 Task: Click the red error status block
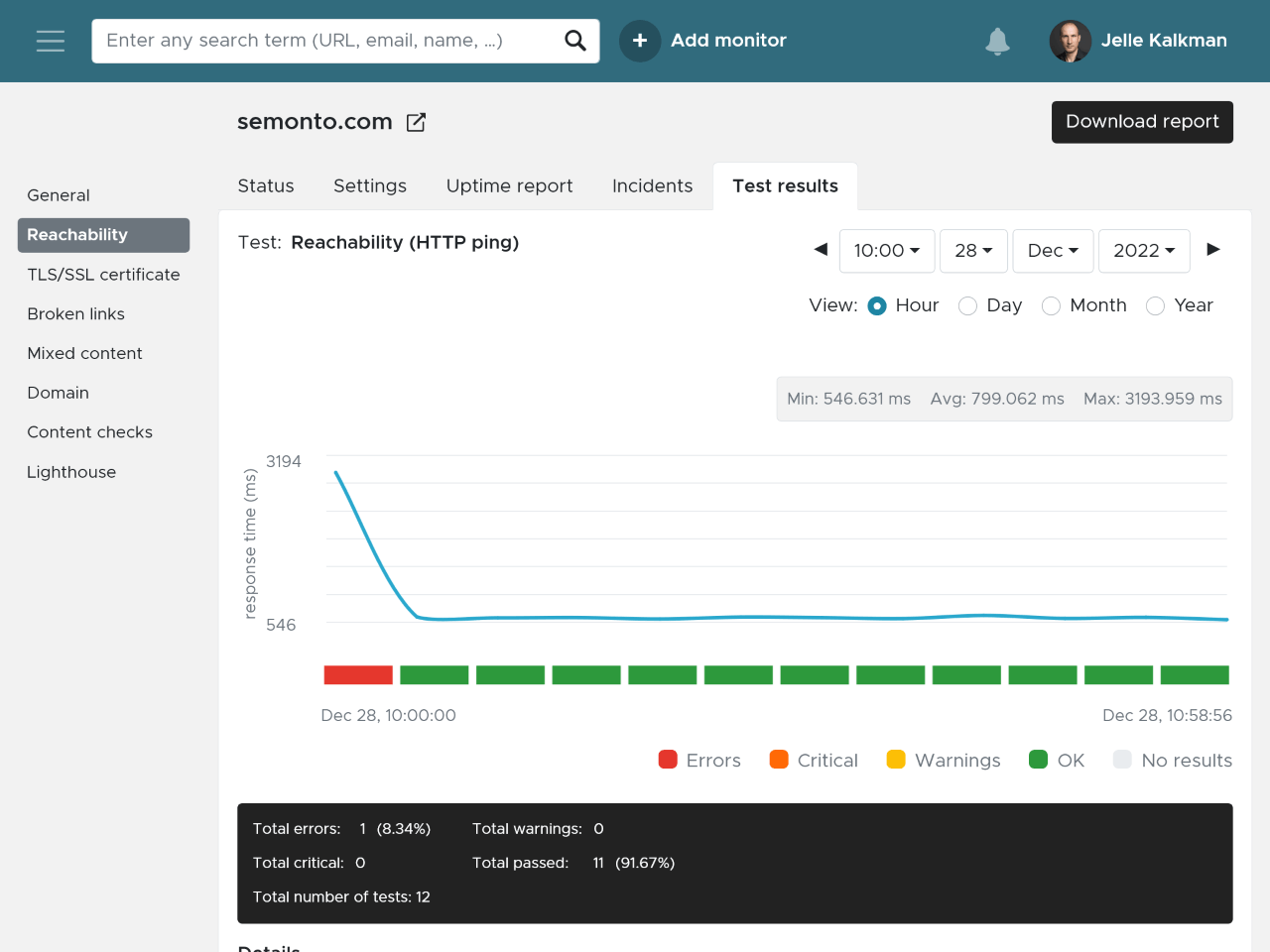point(358,675)
